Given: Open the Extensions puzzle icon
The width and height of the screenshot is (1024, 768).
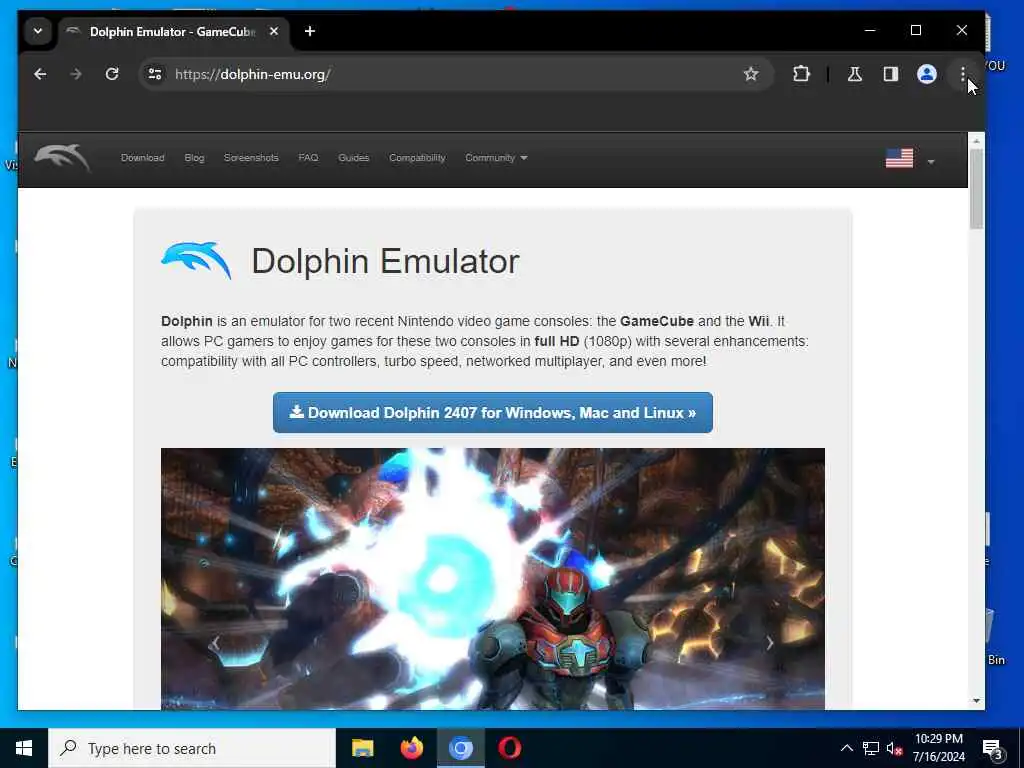Looking at the screenshot, I should tap(801, 74).
